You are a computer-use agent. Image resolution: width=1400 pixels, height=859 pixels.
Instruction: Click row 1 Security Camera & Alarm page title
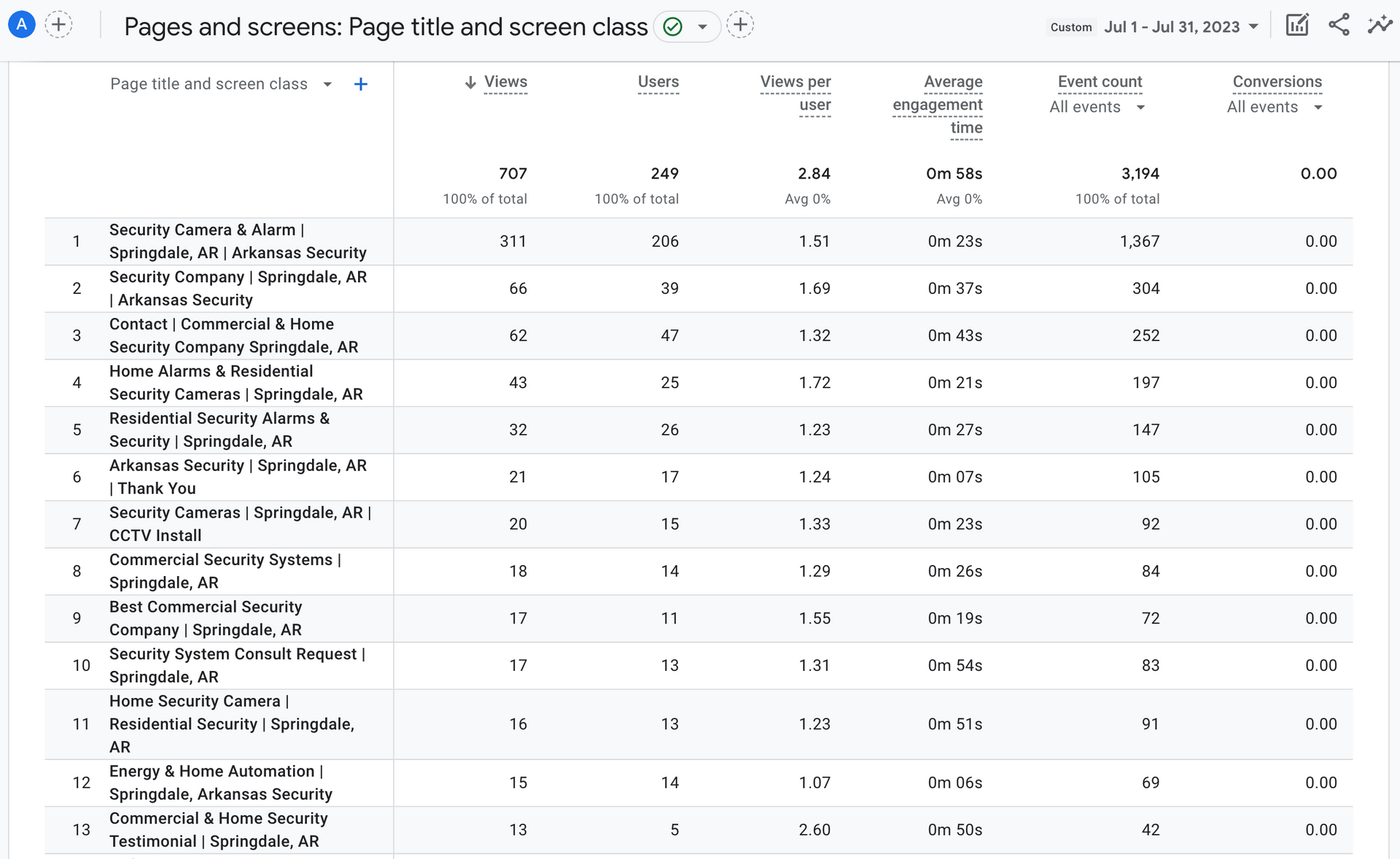tap(238, 241)
